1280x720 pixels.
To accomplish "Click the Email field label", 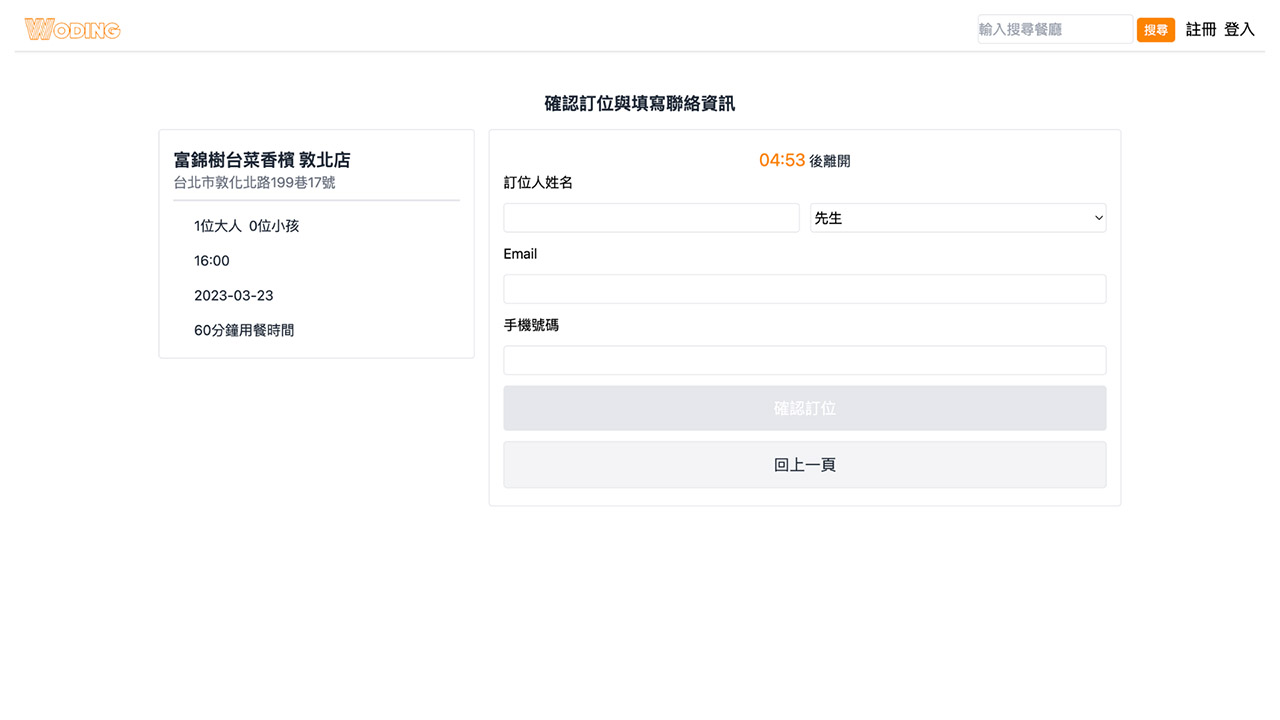I will tap(520, 254).
